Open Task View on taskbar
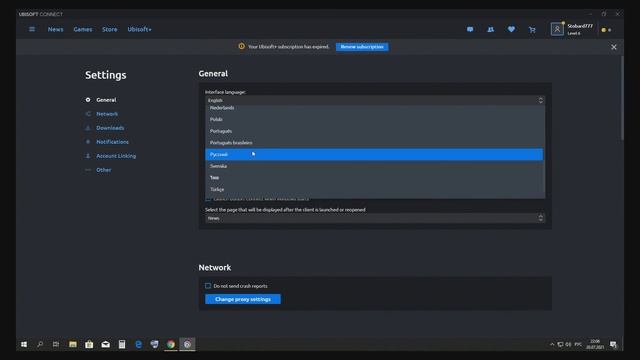The height and width of the screenshot is (360, 640). pos(56,344)
